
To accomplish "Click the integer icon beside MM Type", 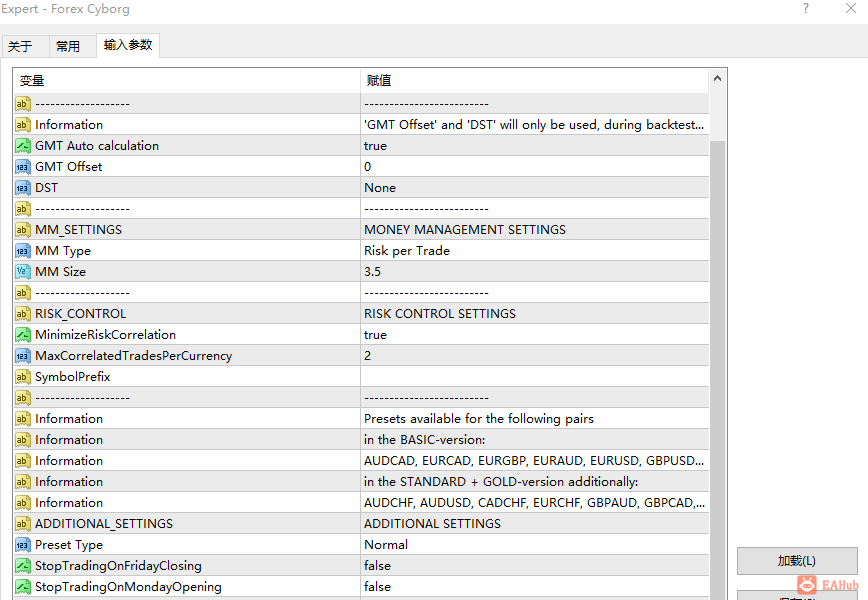I will tap(23, 251).
